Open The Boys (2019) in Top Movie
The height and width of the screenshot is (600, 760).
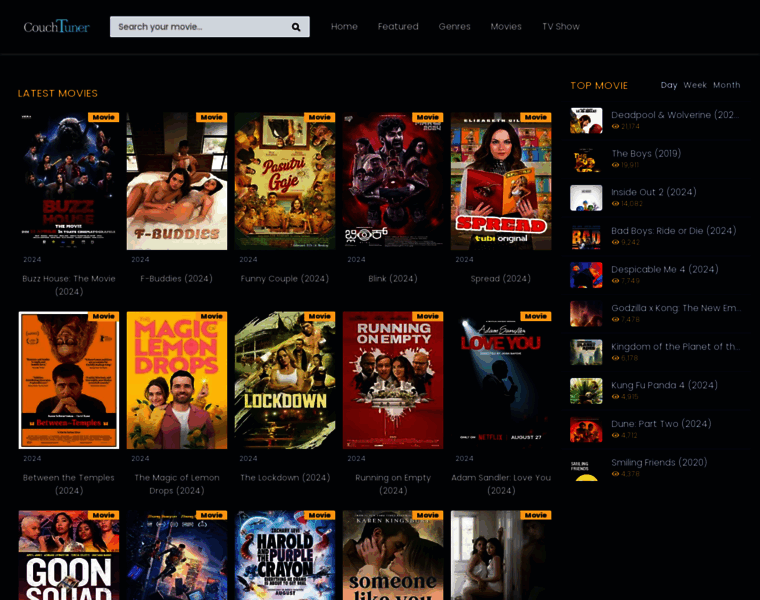pyautogui.click(x=646, y=154)
